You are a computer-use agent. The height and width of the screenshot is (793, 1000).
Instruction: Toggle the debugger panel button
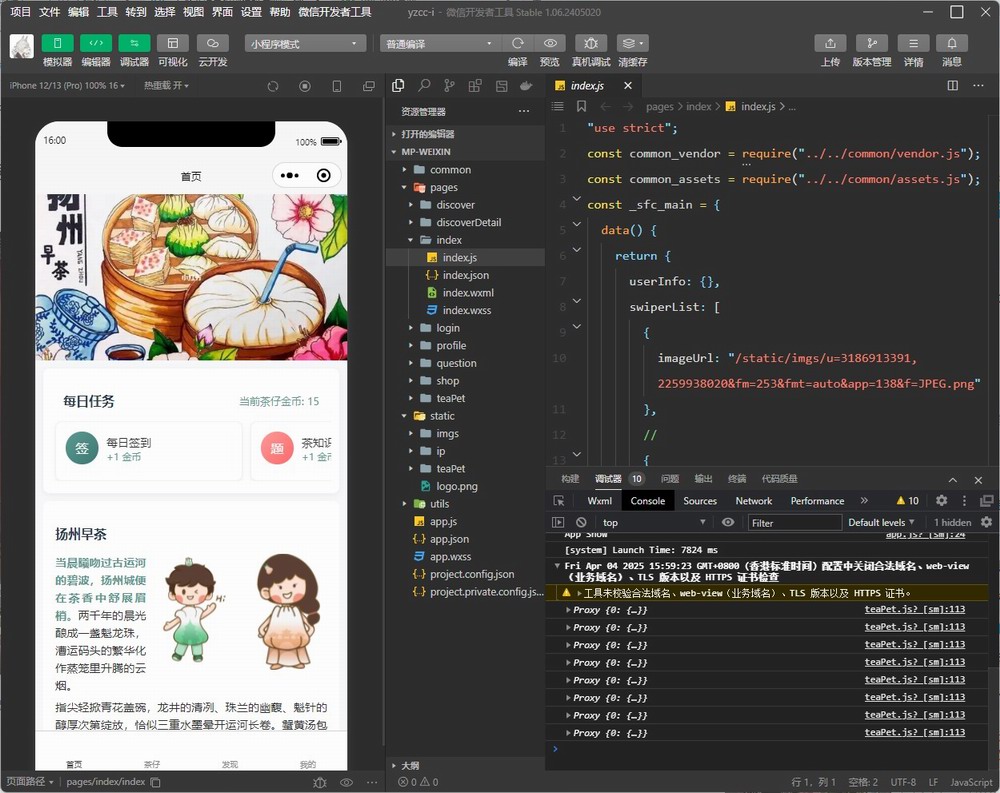pos(134,43)
